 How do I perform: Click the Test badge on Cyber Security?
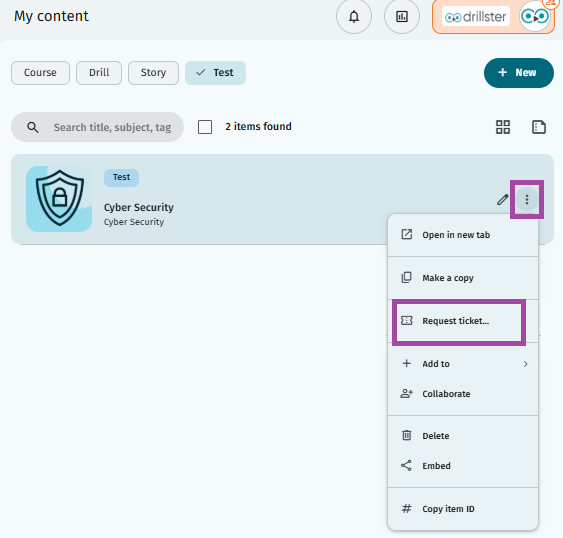[121, 177]
